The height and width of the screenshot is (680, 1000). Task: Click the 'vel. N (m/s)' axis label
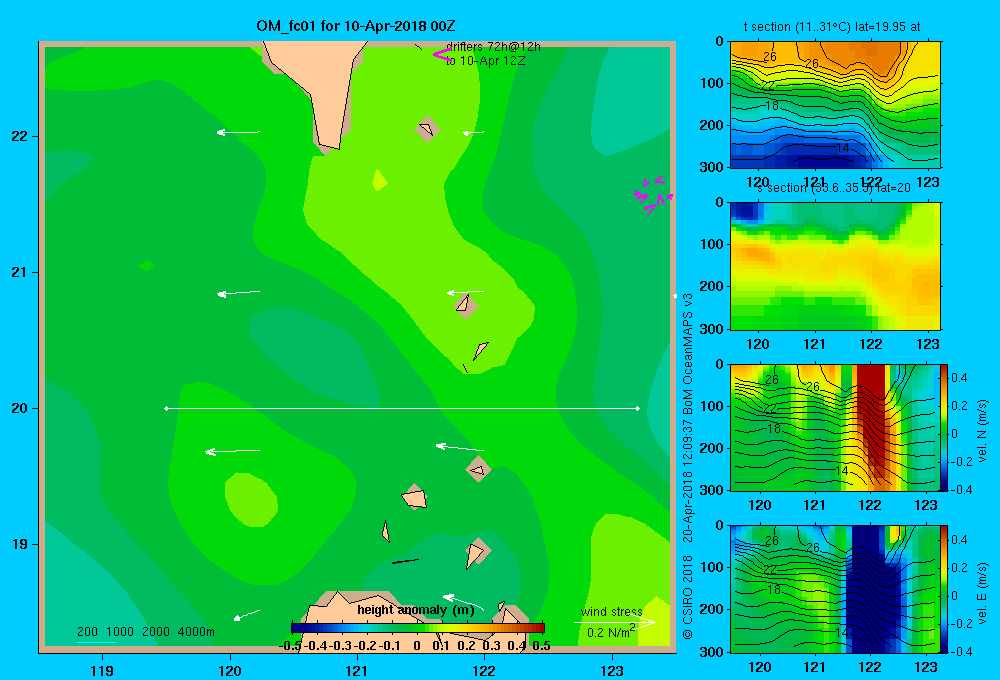[x=983, y=431]
